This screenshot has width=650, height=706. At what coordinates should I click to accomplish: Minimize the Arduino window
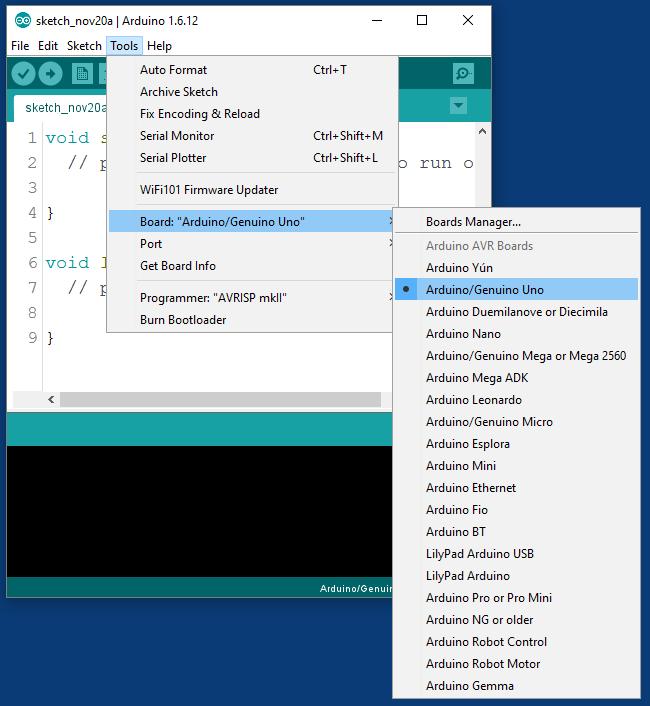[x=377, y=20]
